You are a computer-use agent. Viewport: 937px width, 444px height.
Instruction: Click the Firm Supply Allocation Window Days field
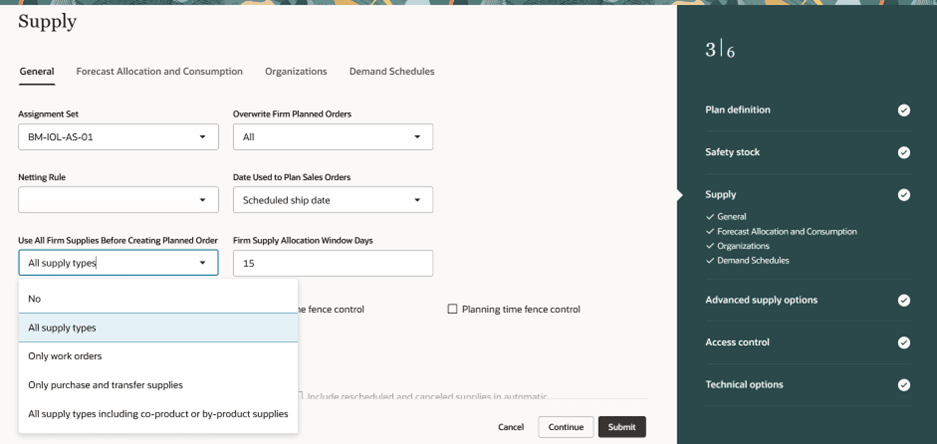[333, 263]
